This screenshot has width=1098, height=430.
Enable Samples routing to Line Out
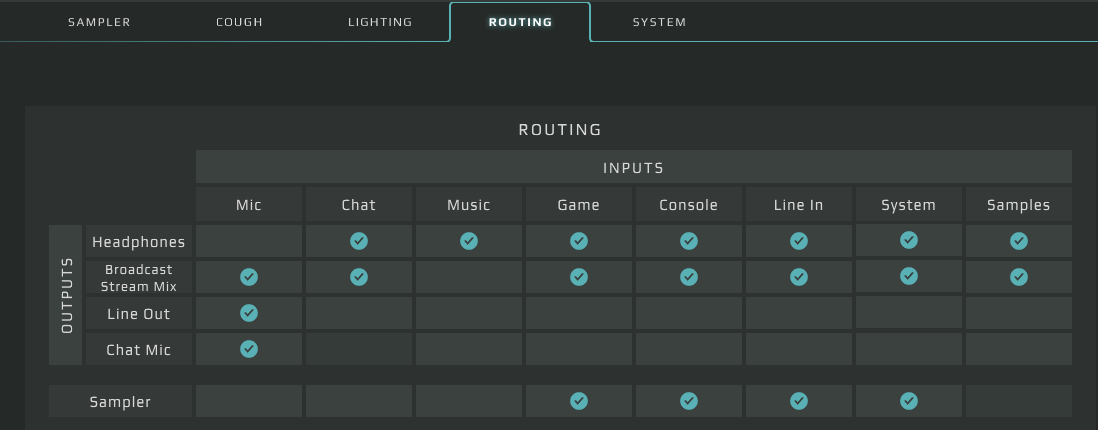(1018, 313)
